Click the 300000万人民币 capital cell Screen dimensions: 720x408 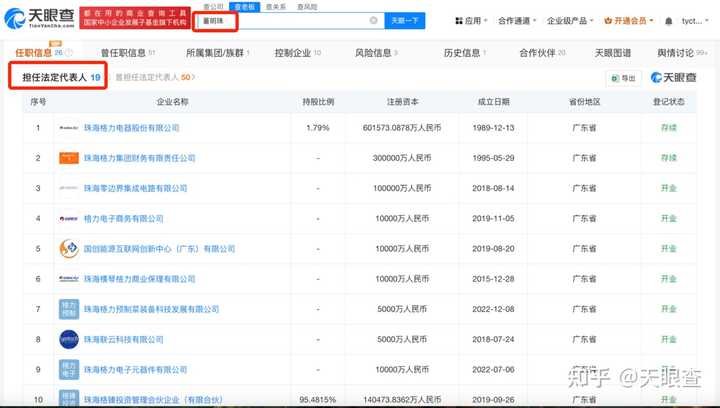402,158
